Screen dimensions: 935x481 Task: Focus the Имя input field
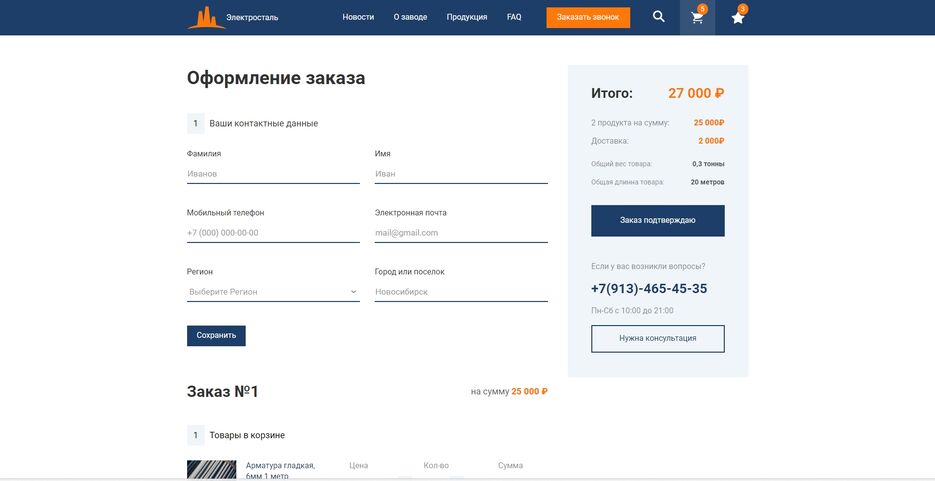(461, 174)
